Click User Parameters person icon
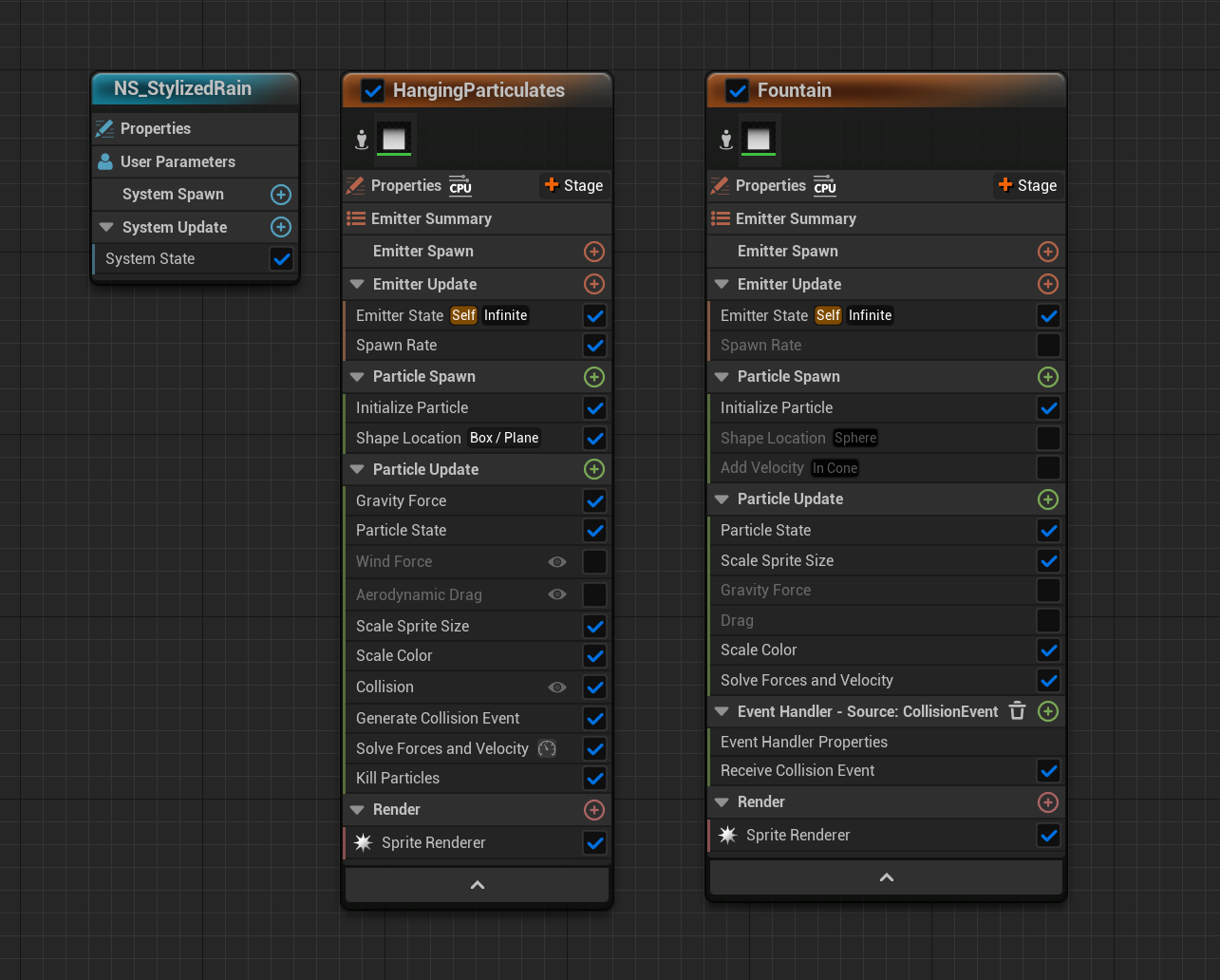This screenshot has width=1220, height=980. coord(104,161)
